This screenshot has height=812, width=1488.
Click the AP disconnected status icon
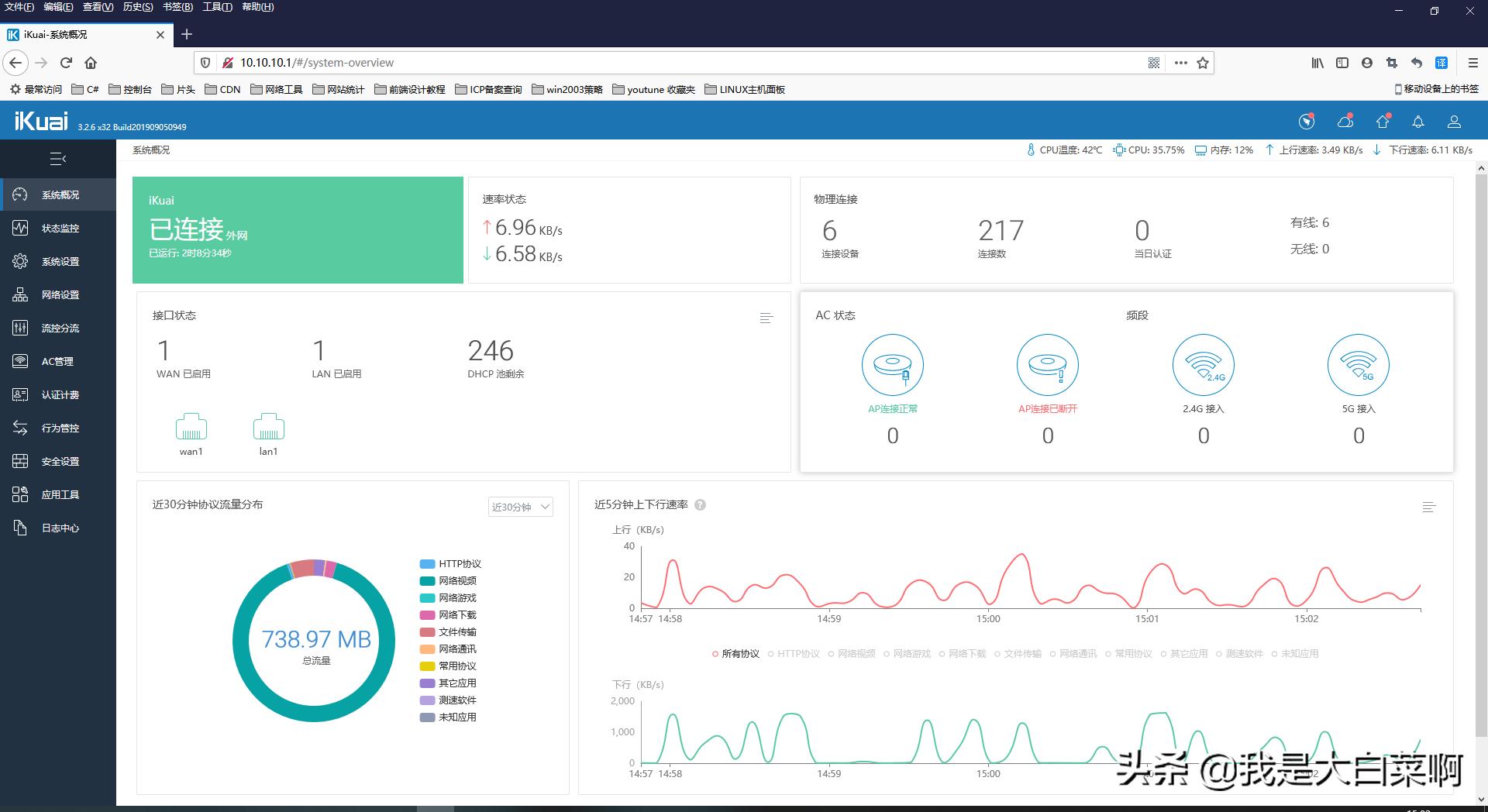point(1047,365)
